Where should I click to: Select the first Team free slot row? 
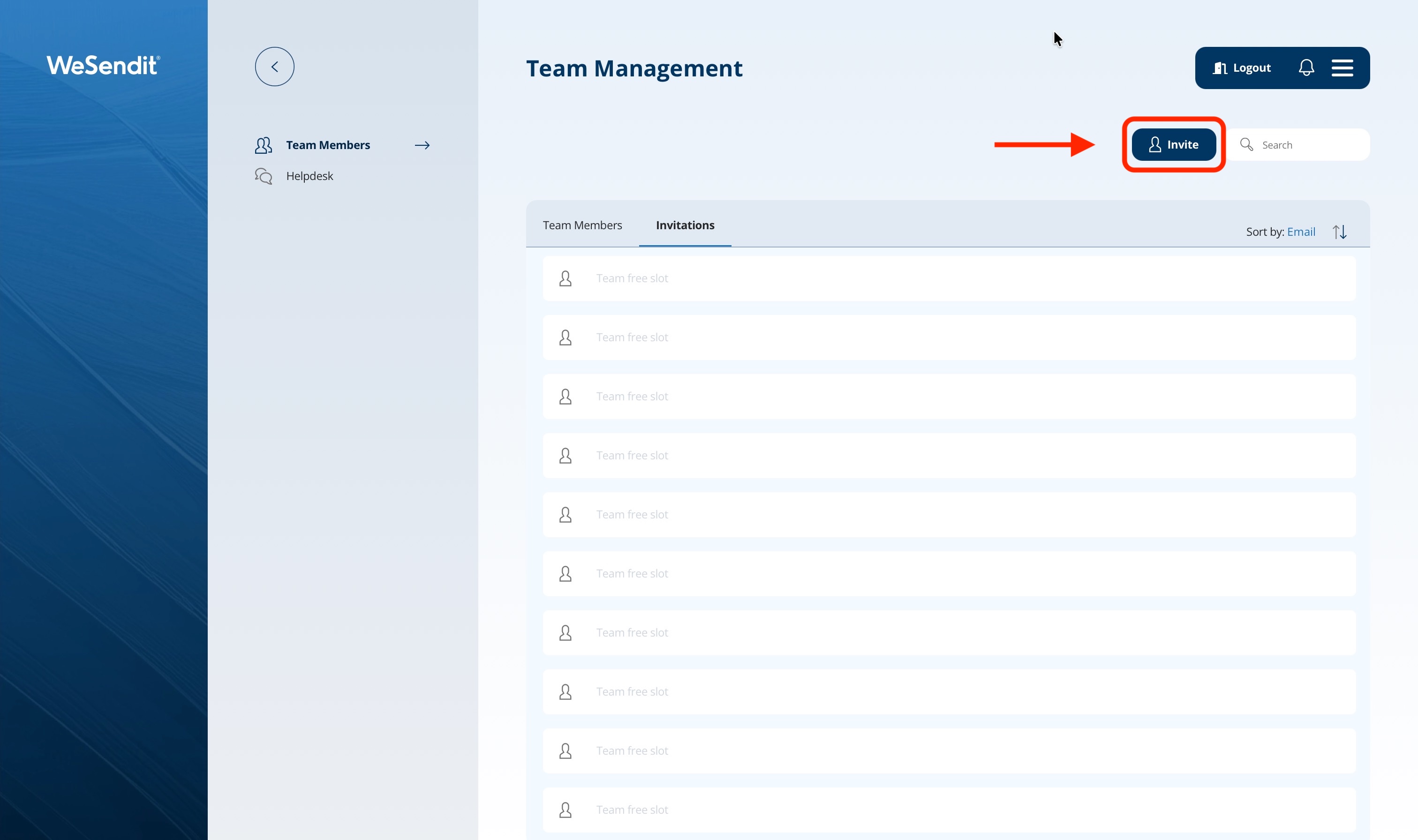click(949, 278)
